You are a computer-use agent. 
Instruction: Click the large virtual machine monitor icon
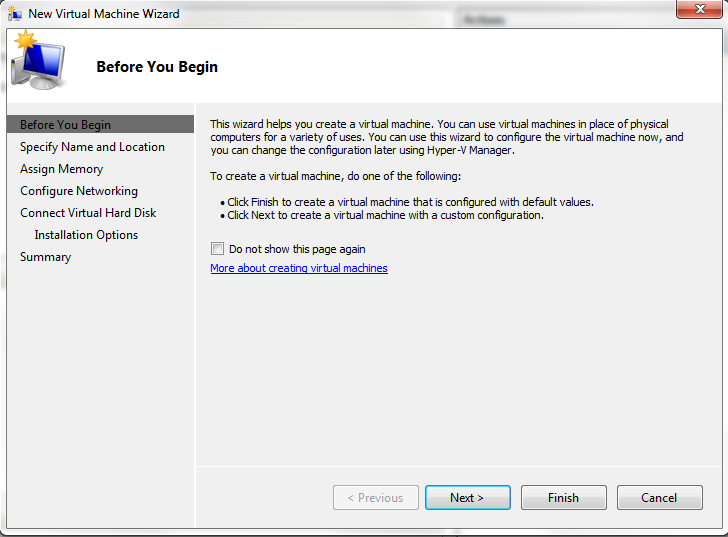[x=38, y=60]
